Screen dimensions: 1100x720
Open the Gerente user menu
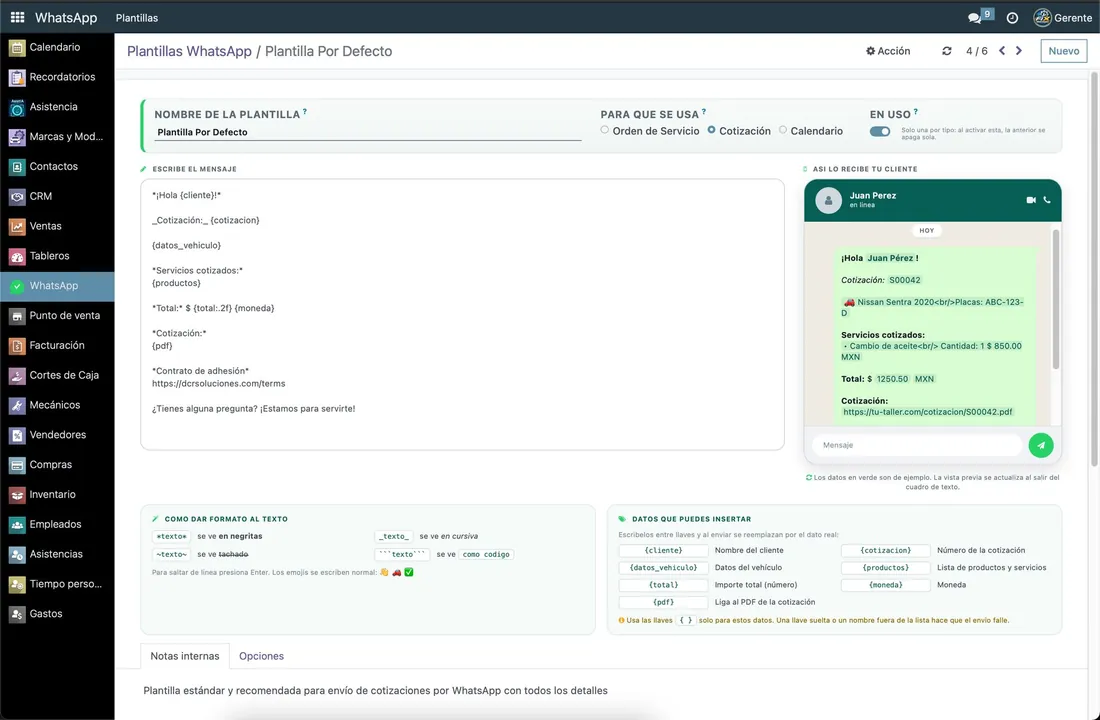click(1063, 18)
